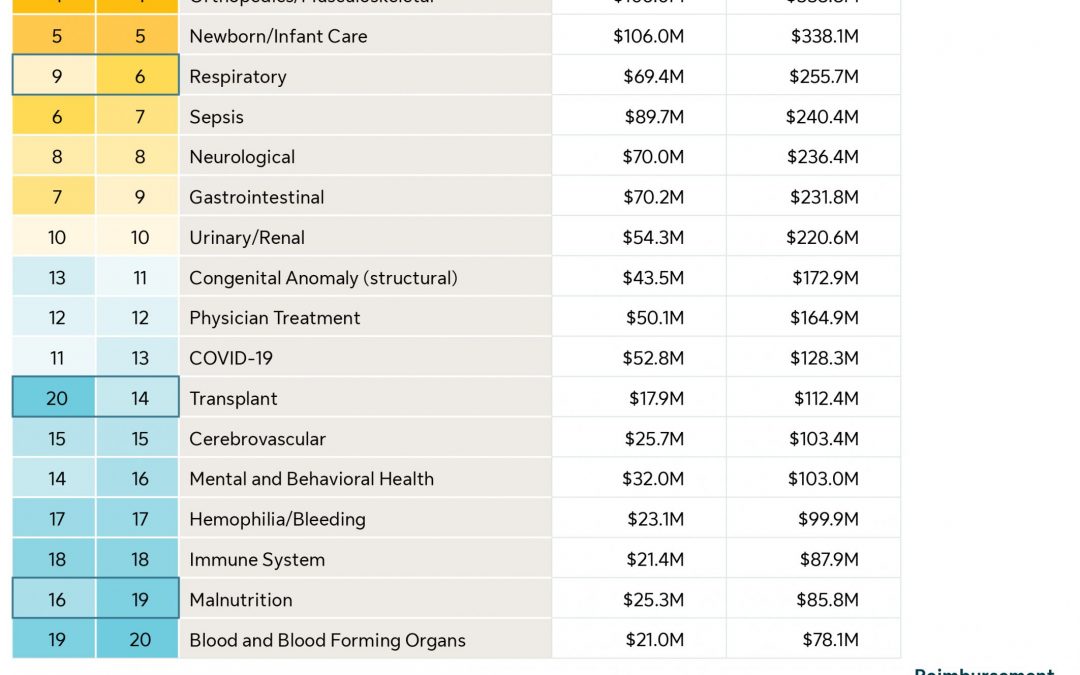Click the pale yellow rank 9 cell beside Respiratory
Viewport: 1080px width, 675px height.
[56, 77]
